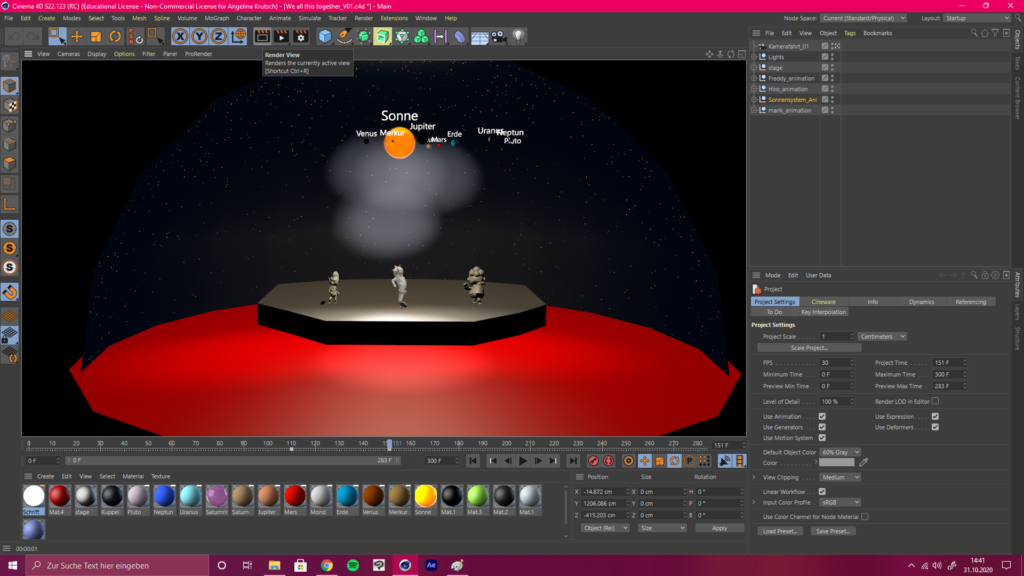
Task: Select the Rotate tool in toolbar
Action: [x=115, y=37]
